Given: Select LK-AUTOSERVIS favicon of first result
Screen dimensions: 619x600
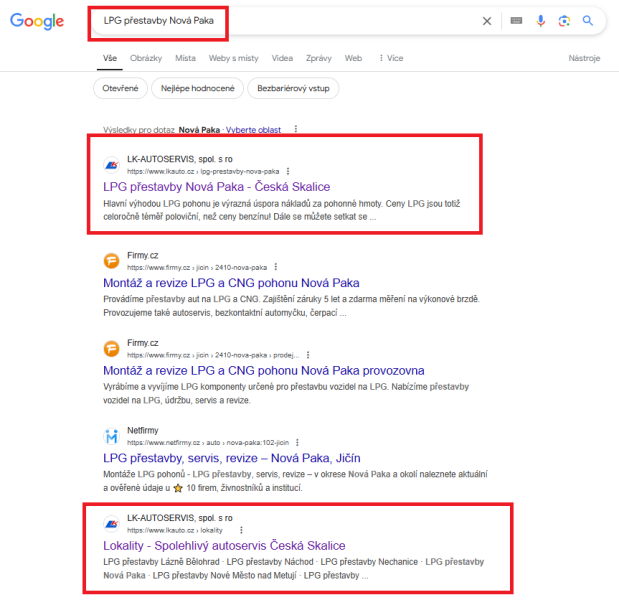Looking at the screenshot, I should (x=112, y=165).
